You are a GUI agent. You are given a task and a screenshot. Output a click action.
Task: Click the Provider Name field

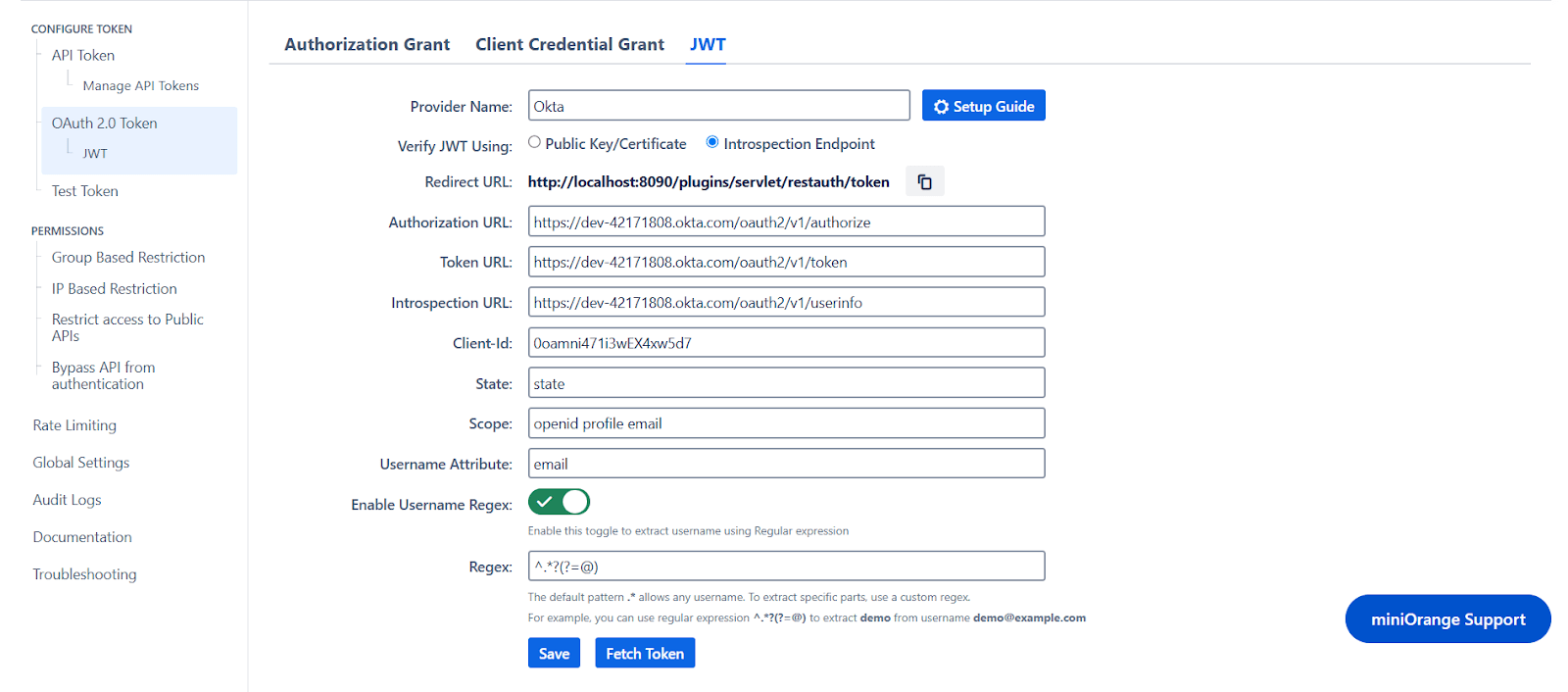pyautogui.click(x=718, y=106)
